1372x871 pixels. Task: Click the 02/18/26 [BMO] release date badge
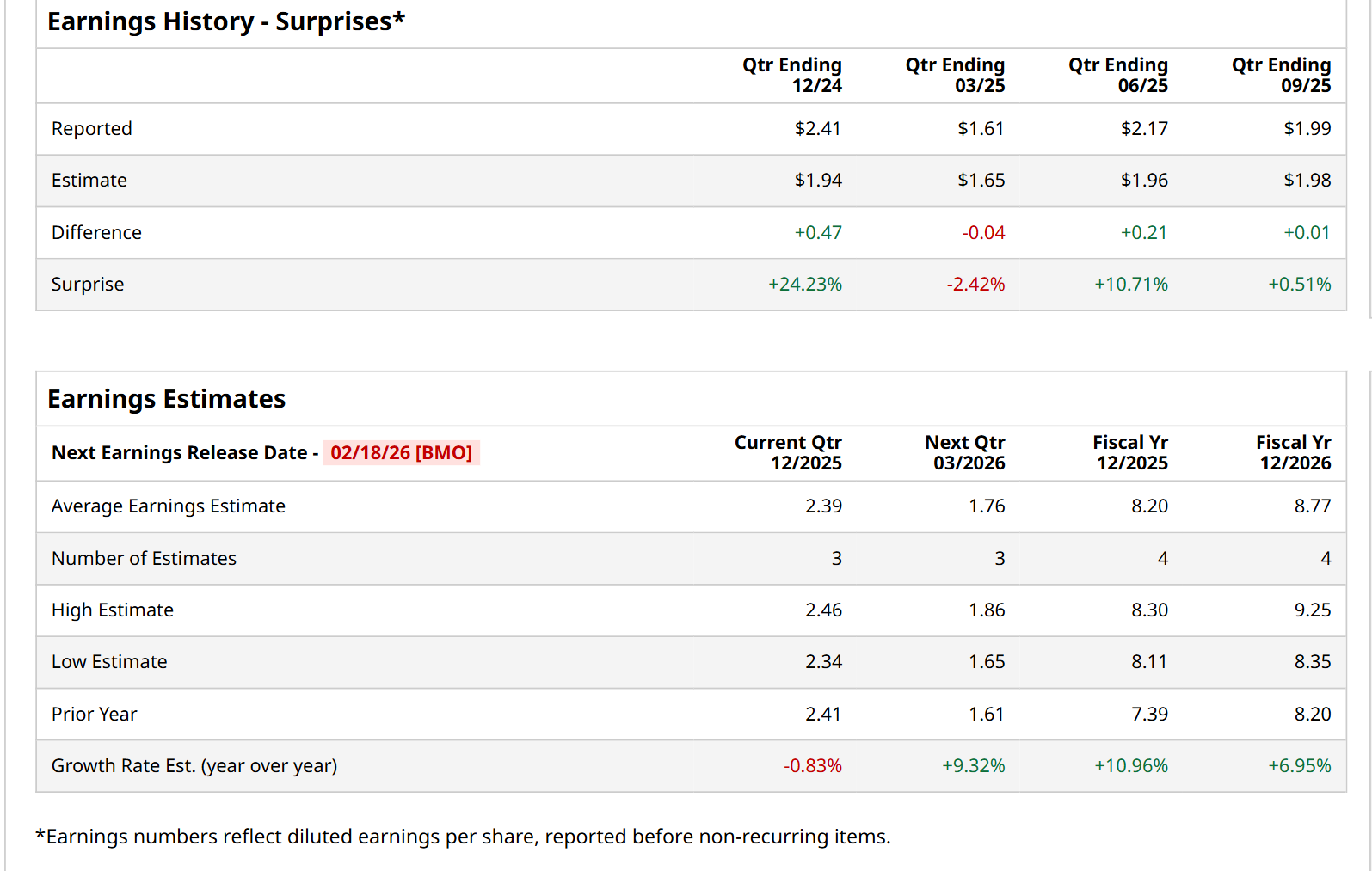[x=401, y=453]
